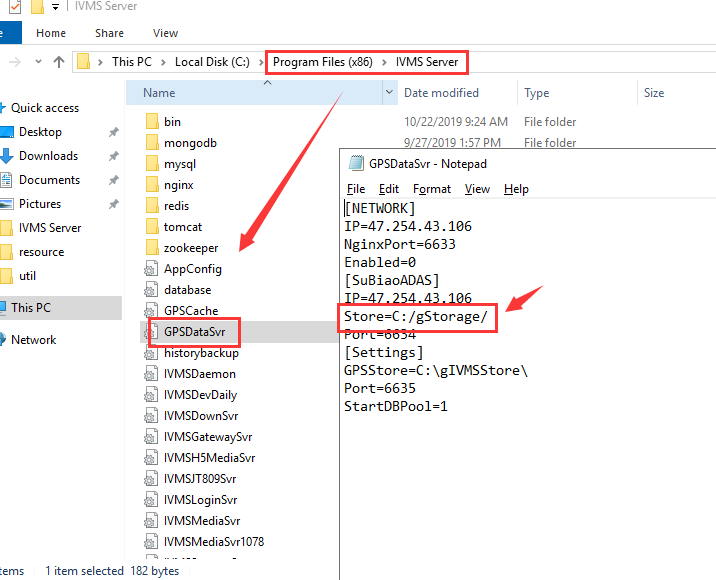Select Network in the navigation pane
The height and width of the screenshot is (580, 716).
tap(34, 340)
